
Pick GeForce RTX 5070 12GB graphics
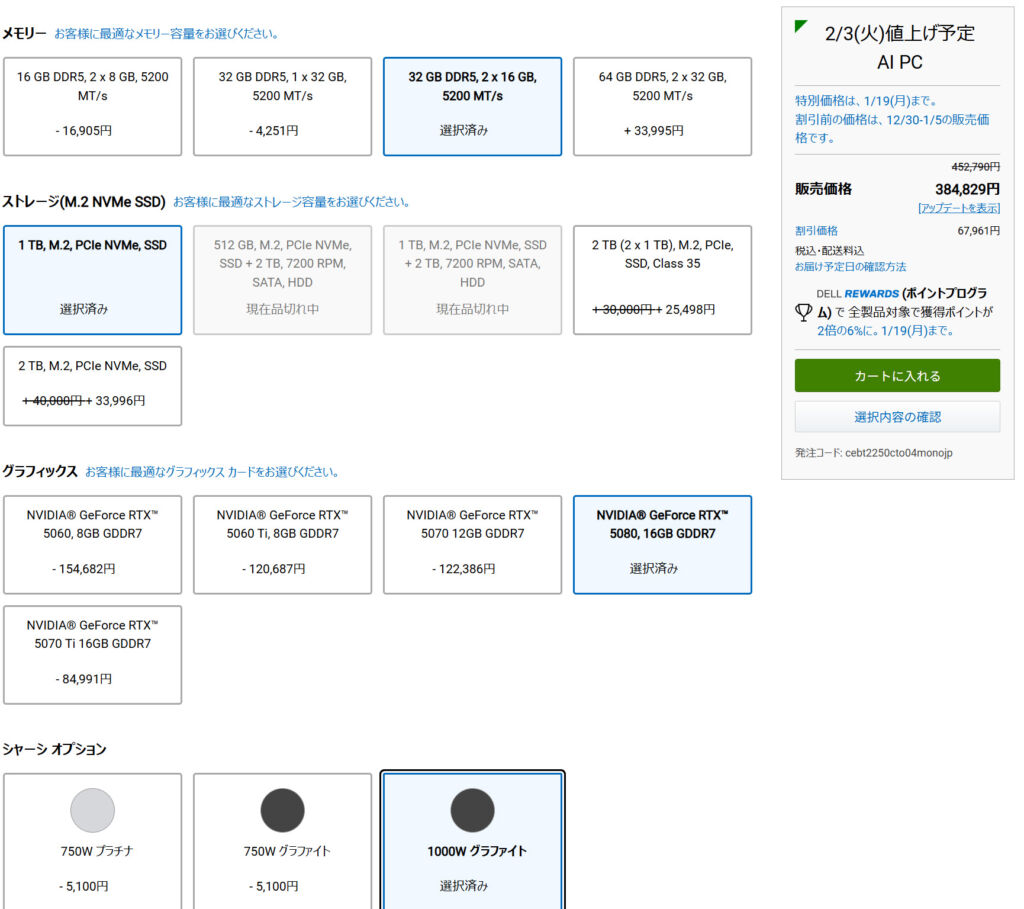(472, 544)
